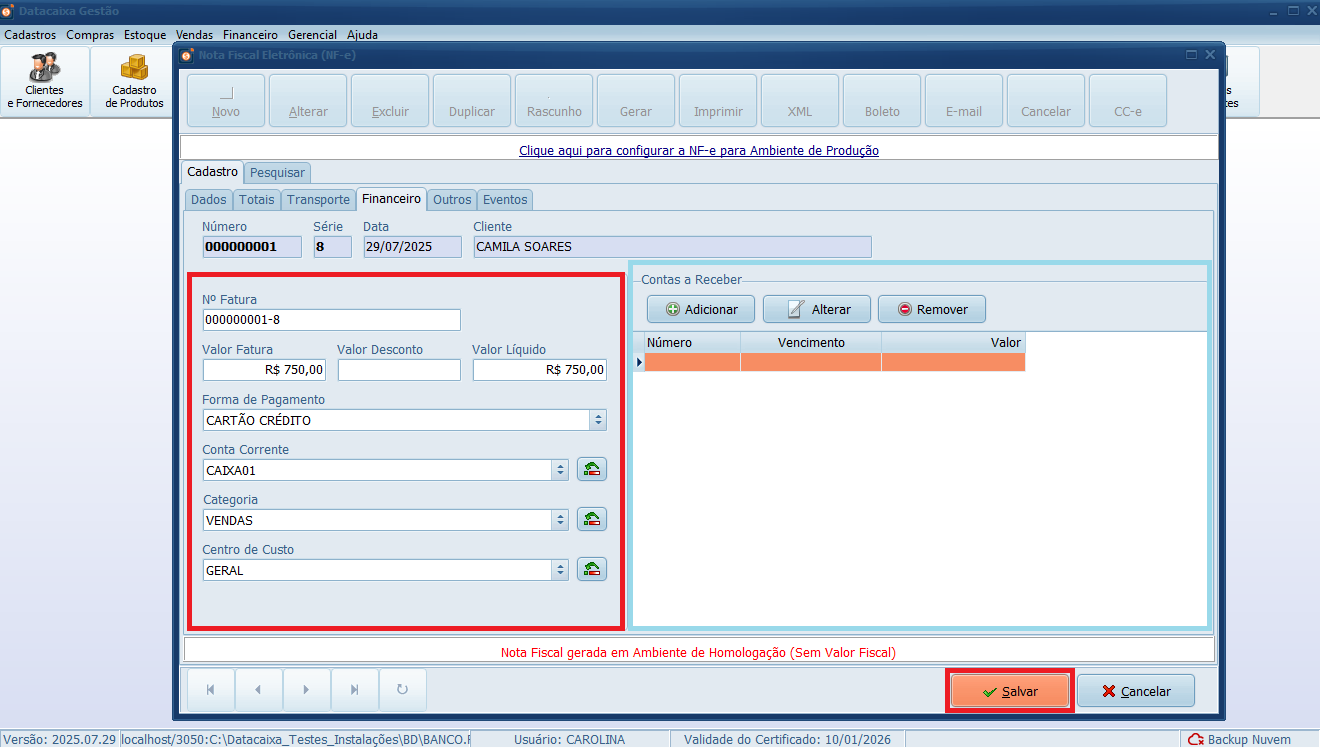Click the configure NF-e production link

[x=698, y=150]
